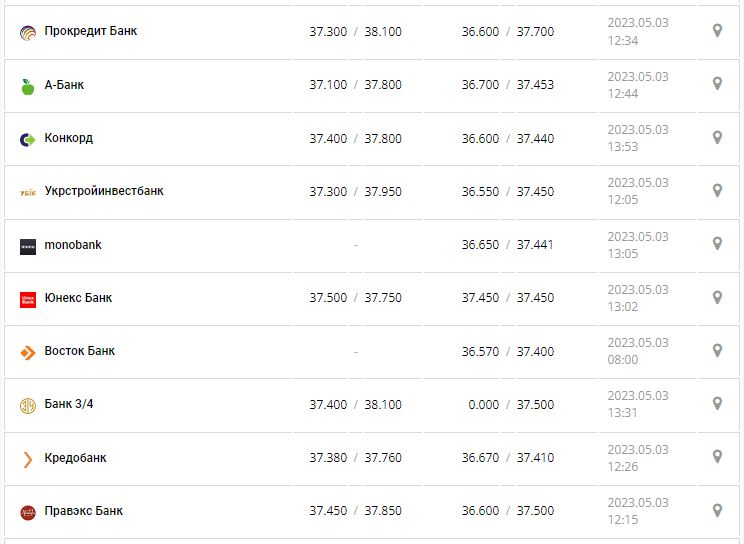Open the location marker for А-Банк
This screenshot has width=744, height=544.
coord(717,84)
